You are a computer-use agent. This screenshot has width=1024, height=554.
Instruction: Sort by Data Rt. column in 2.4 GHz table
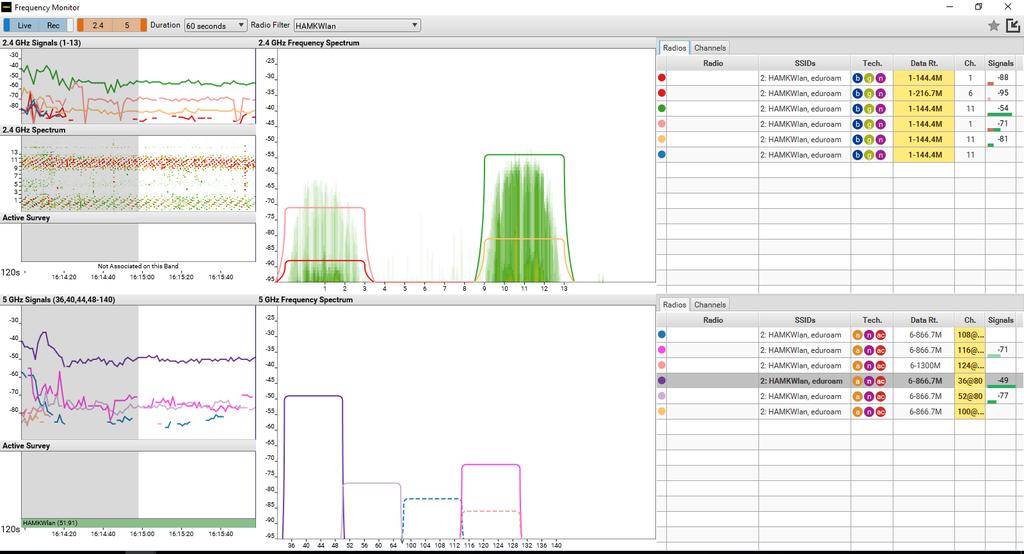(924, 63)
